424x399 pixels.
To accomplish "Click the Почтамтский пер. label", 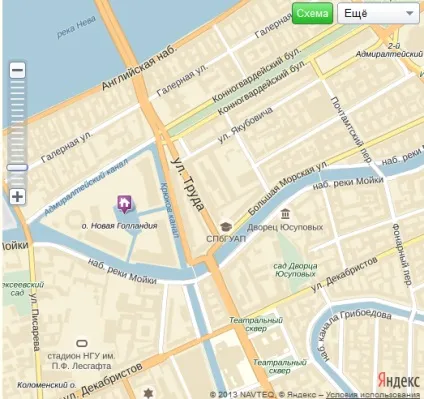I will [x=351, y=130].
